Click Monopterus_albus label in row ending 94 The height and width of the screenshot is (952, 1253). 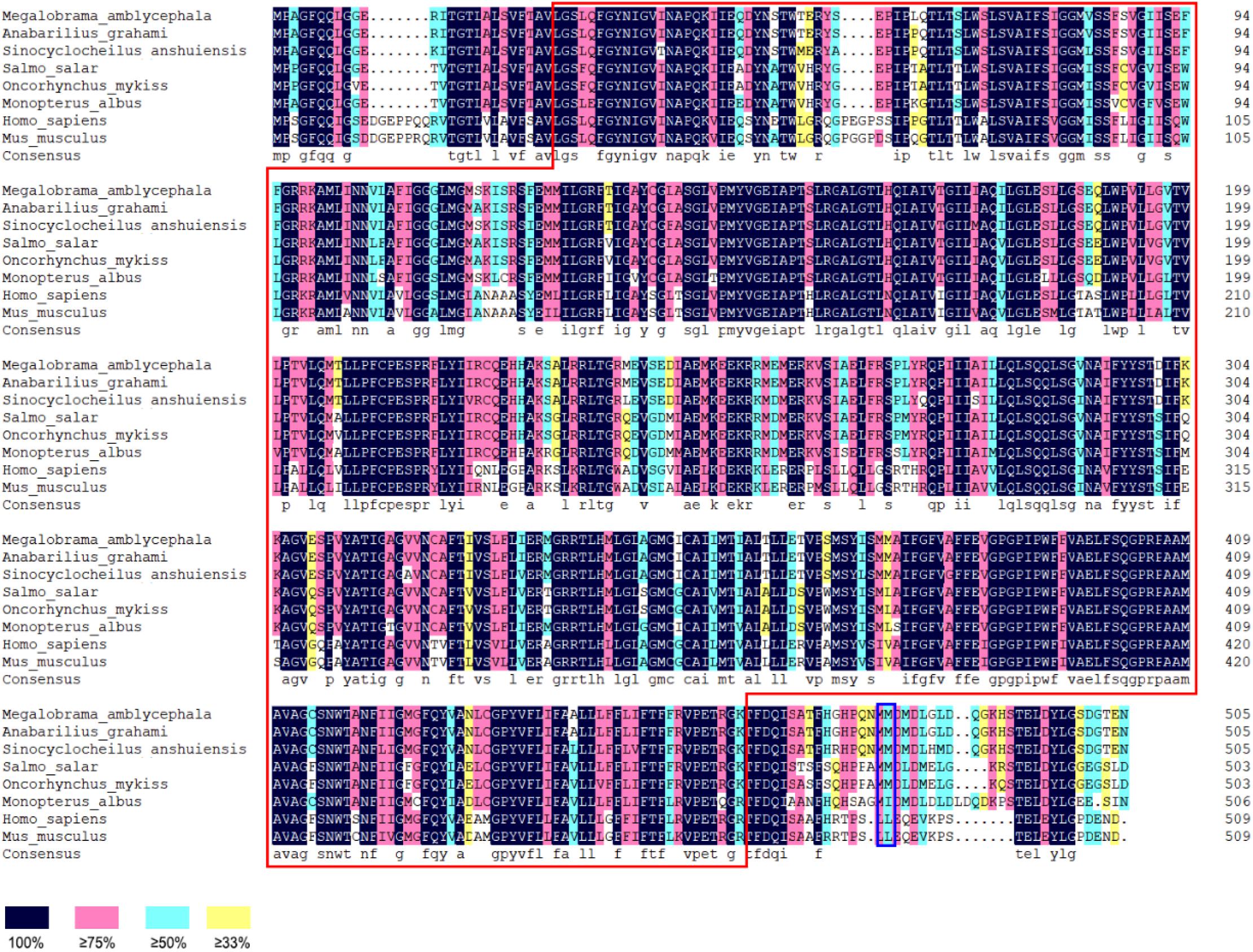(x=72, y=104)
